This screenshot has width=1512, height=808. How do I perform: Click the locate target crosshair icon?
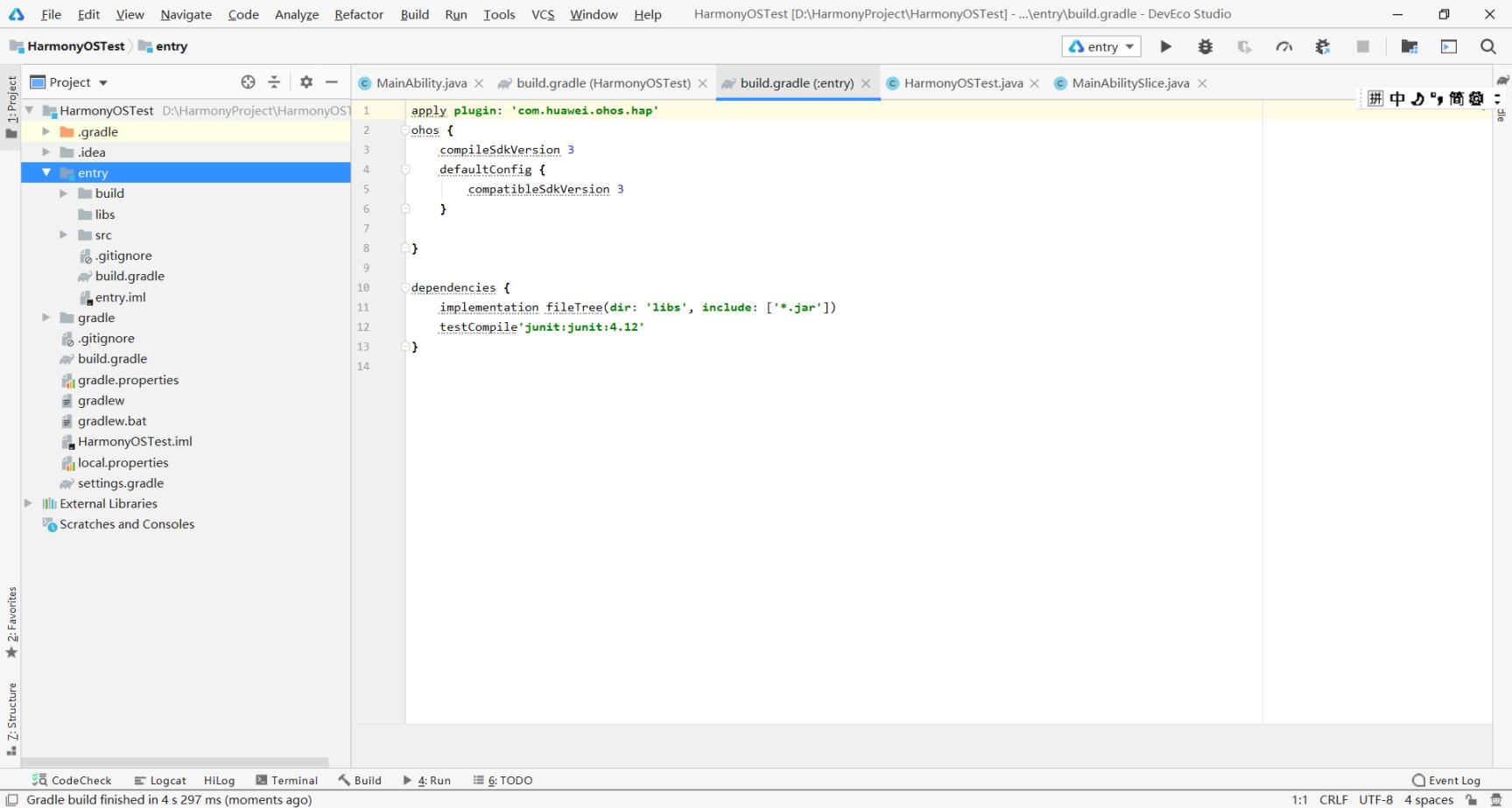(248, 82)
